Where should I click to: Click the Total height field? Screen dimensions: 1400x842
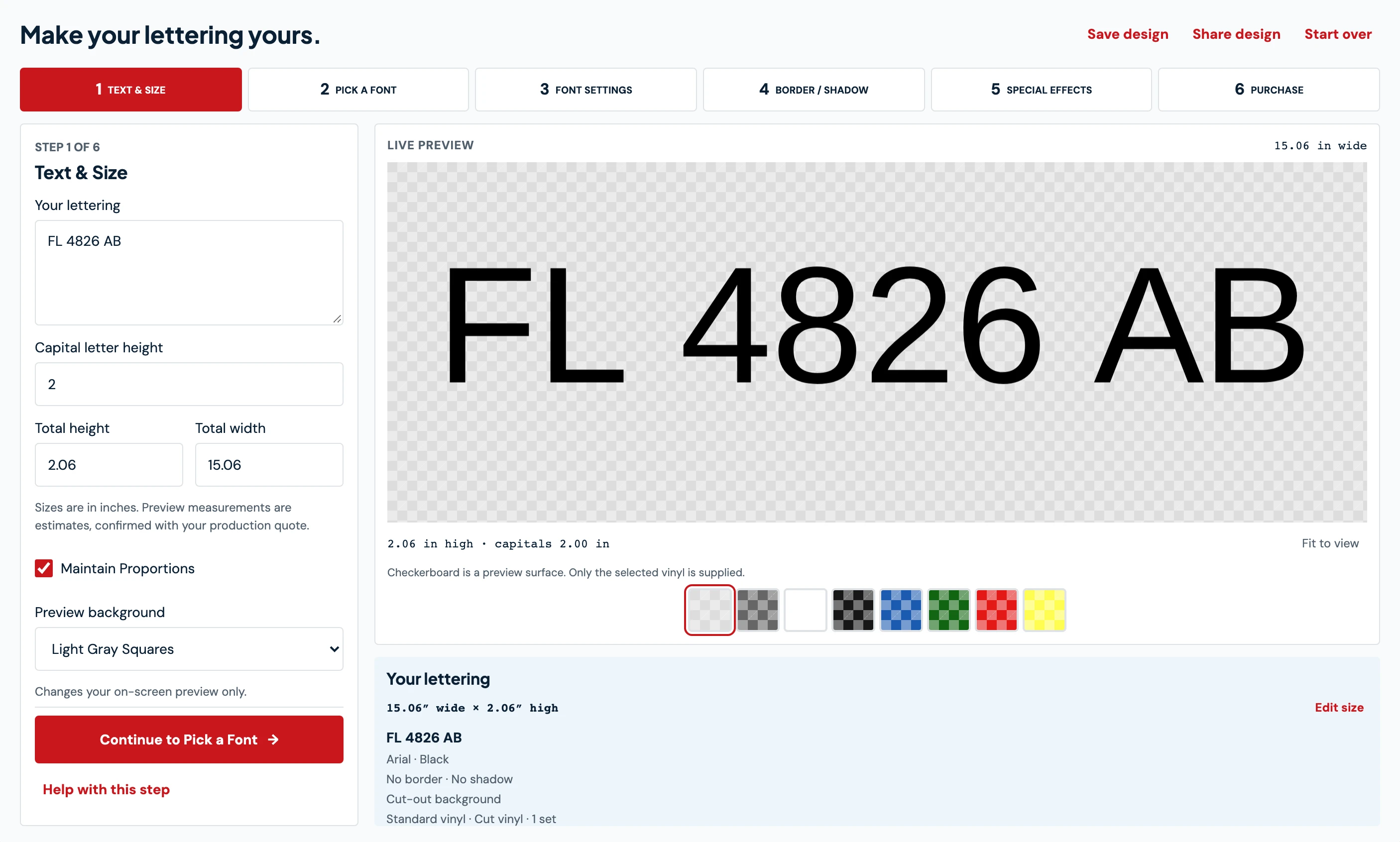click(109, 465)
